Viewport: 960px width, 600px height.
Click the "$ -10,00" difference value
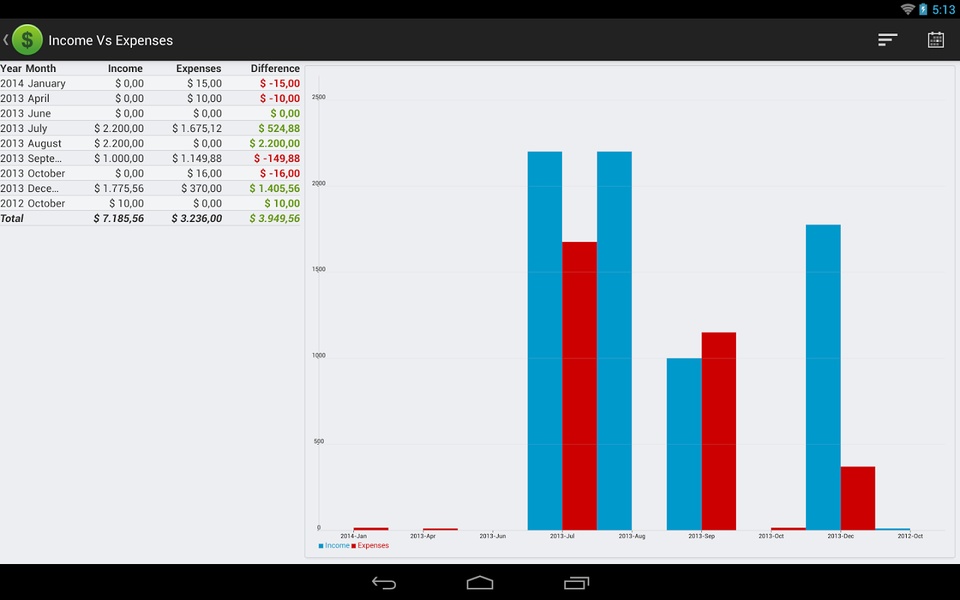(280, 99)
